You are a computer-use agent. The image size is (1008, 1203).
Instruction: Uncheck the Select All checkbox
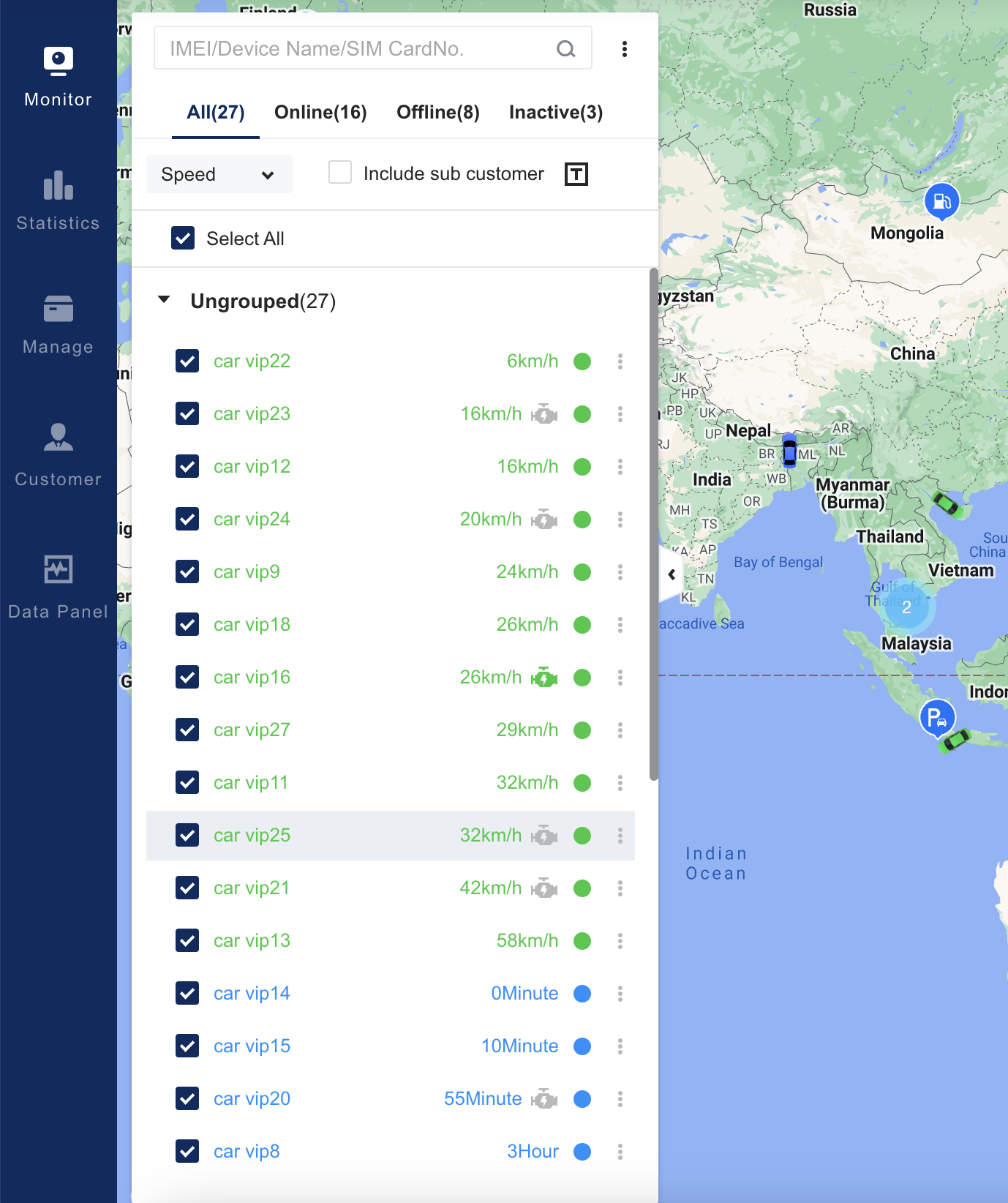point(183,239)
